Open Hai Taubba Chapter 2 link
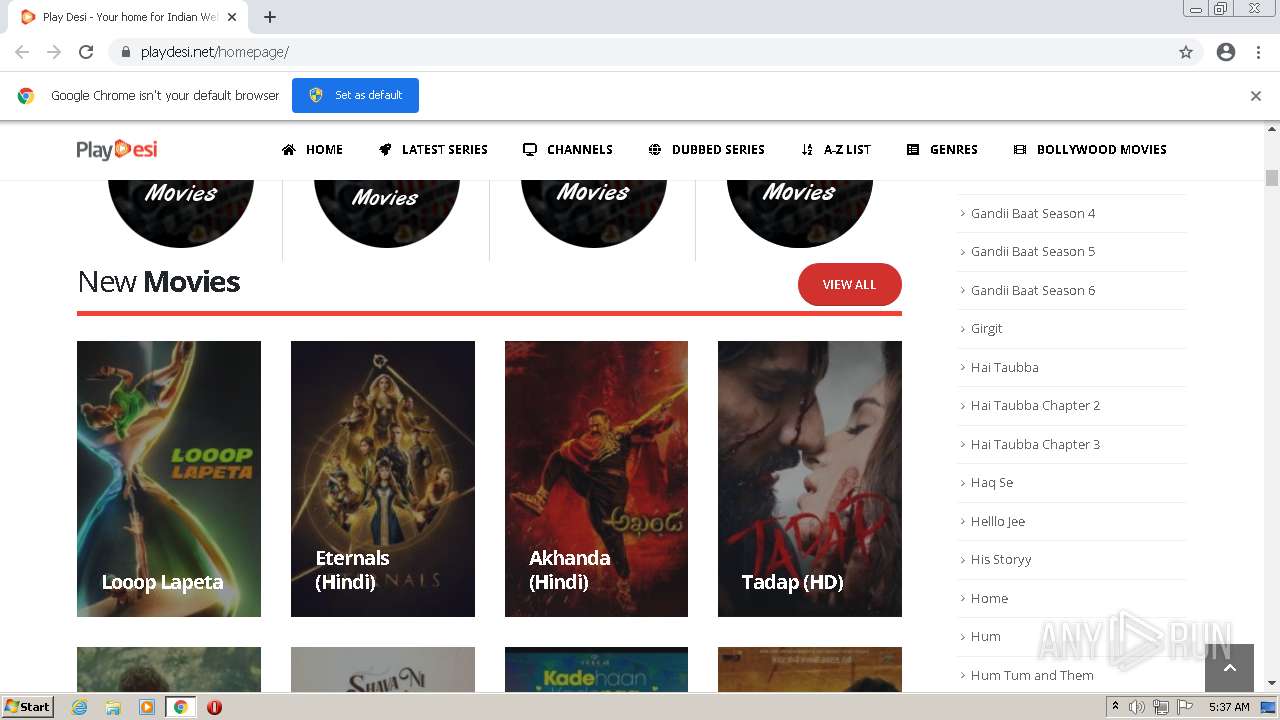 tap(1035, 405)
